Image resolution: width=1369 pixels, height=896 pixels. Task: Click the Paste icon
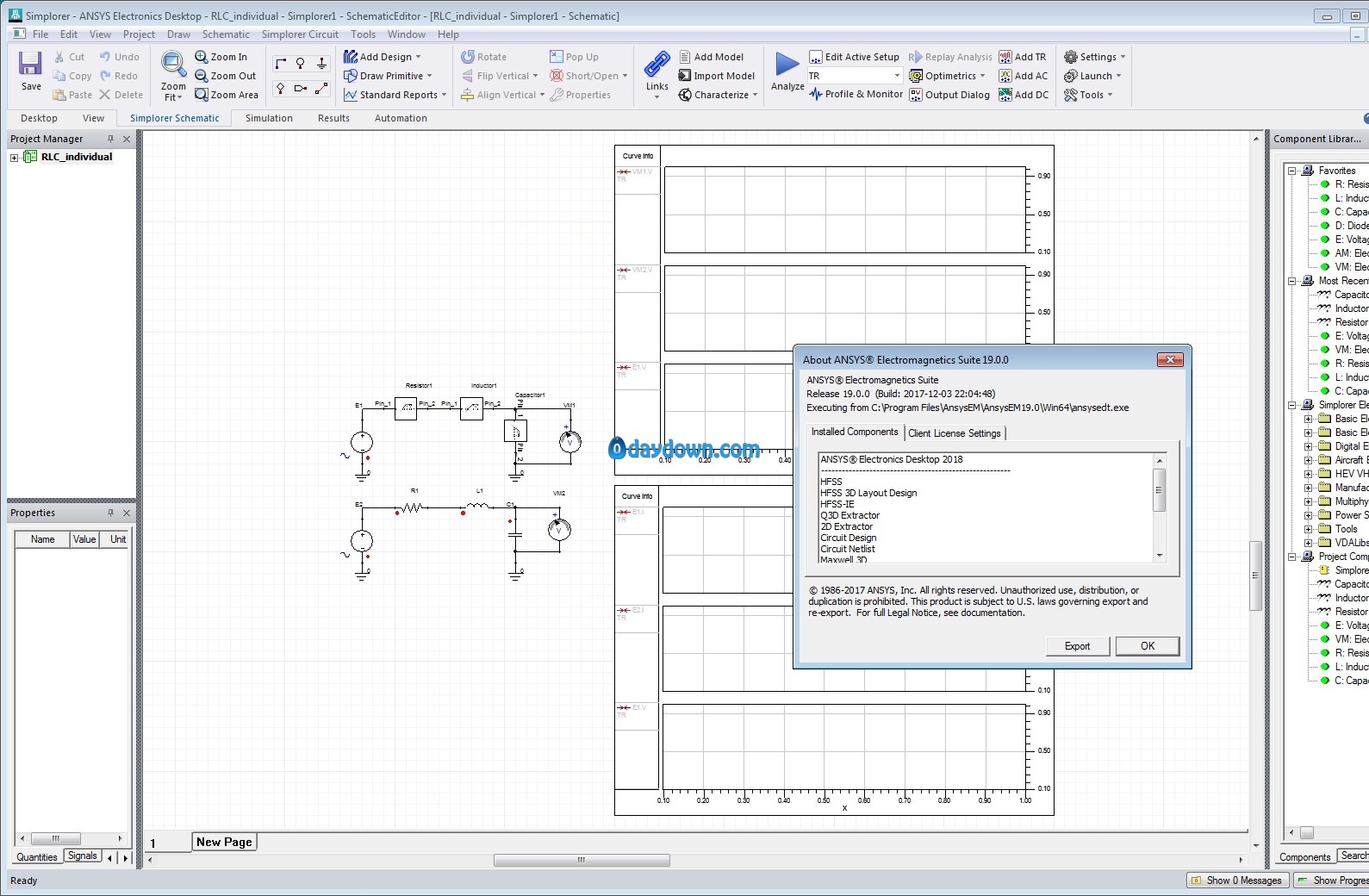(x=59, y=95)
